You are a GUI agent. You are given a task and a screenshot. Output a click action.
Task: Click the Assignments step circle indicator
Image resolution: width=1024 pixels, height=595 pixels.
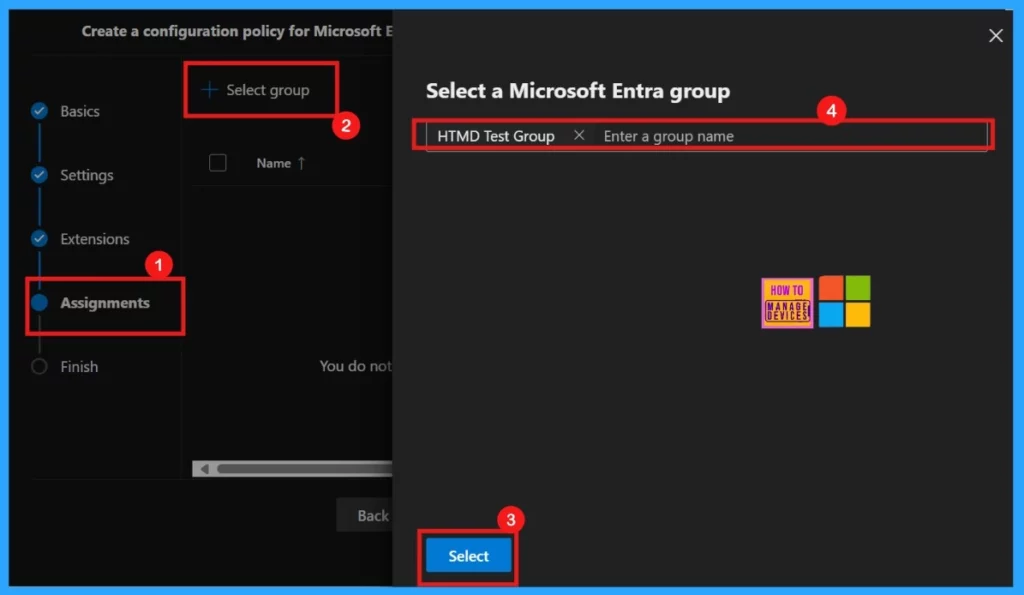tap(39, 302)
